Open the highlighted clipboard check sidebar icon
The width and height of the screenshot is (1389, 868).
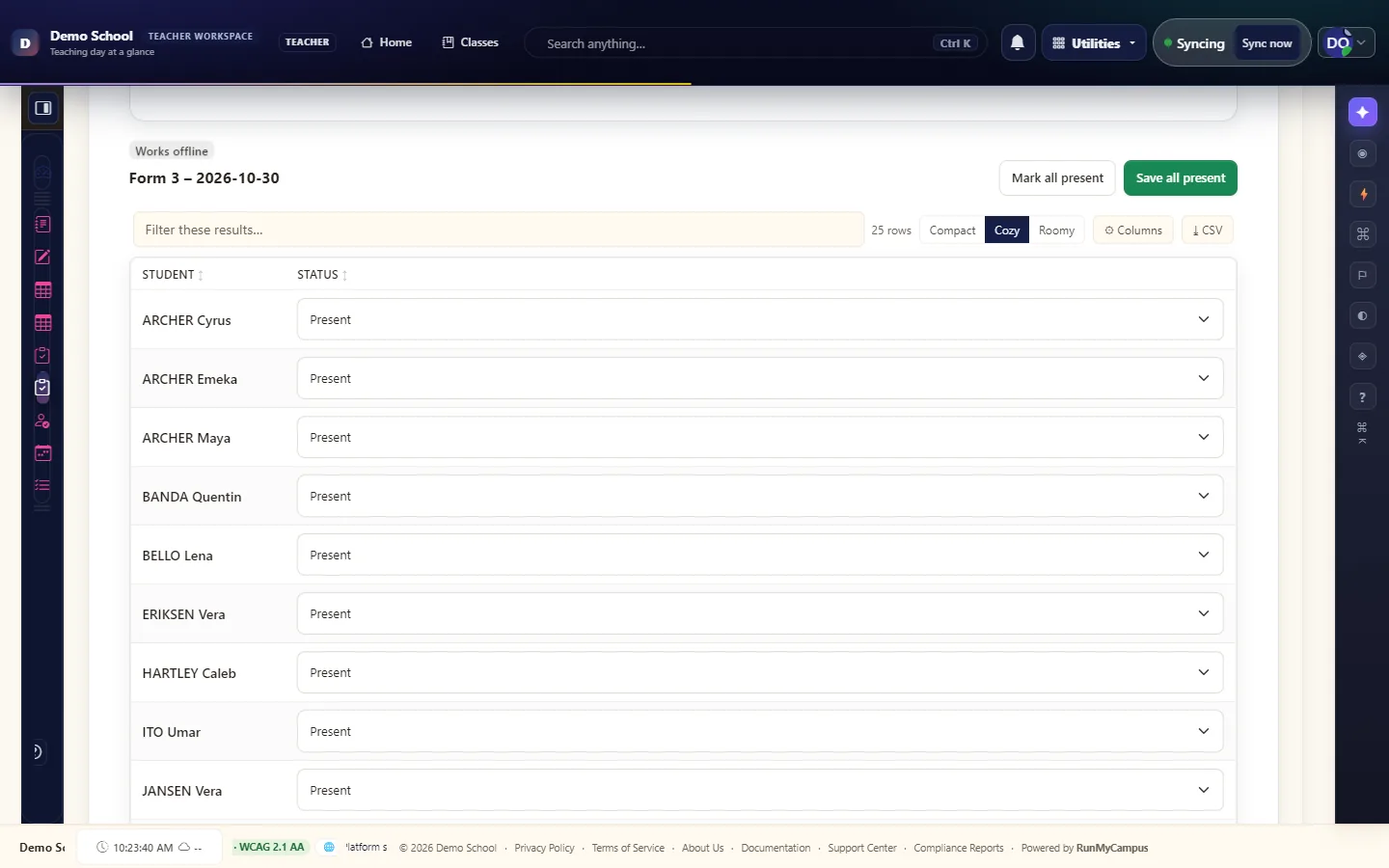pyautogui.click(x=42, y=388)
